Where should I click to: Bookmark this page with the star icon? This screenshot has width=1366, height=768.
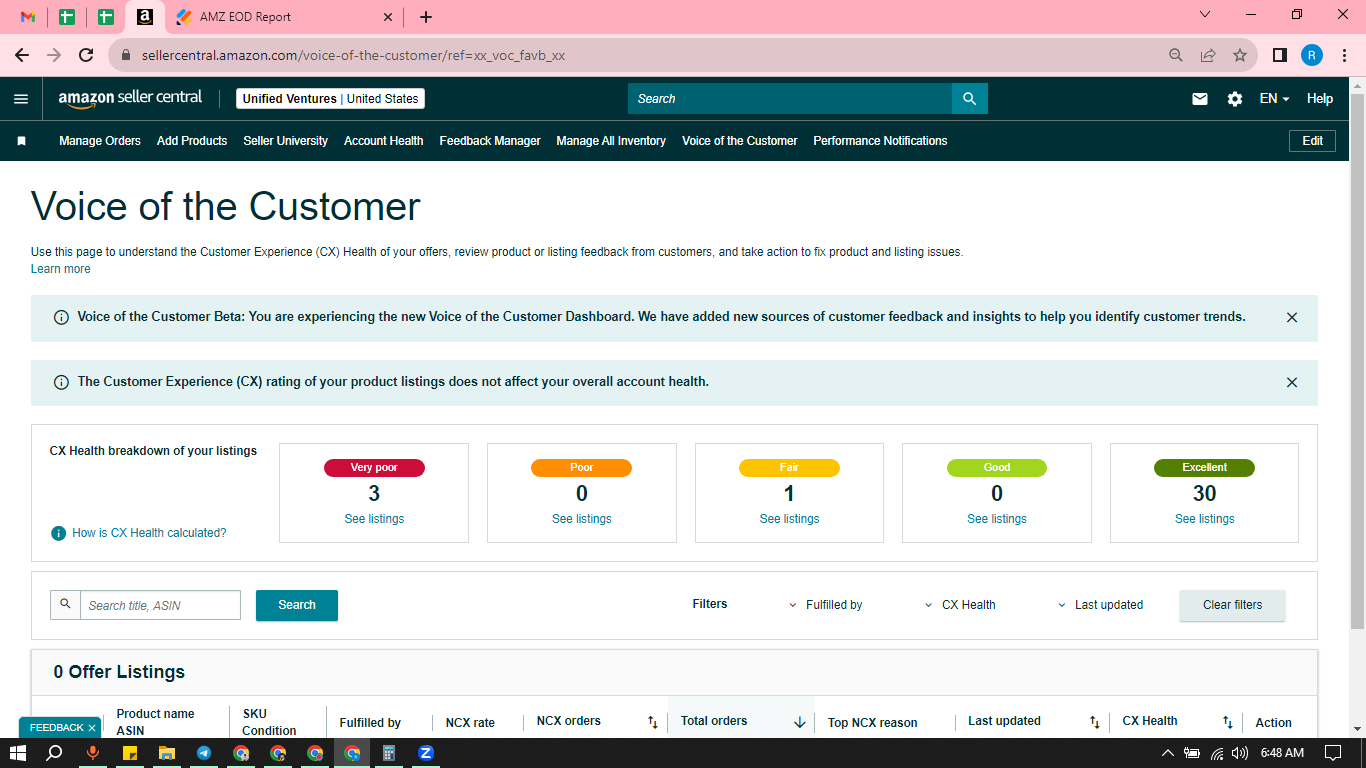[x=1240, y=55]
